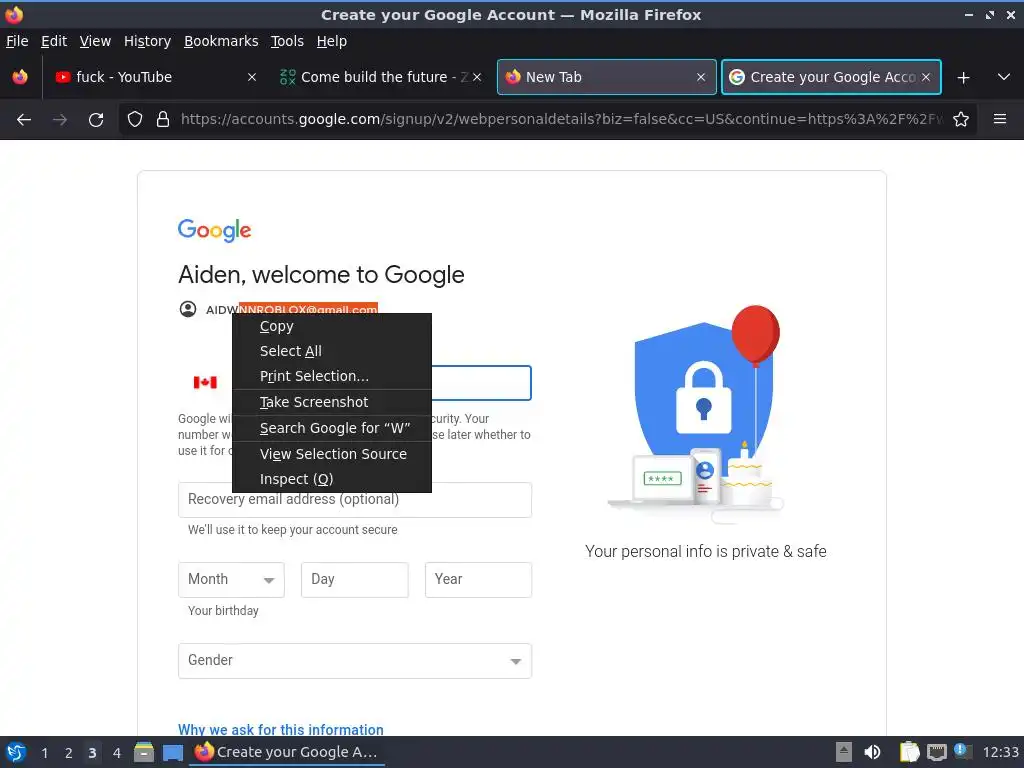This screenshot has width=1024, height=768.
Task: Close the New Tab tab
Action: click(x=701, y=77)
